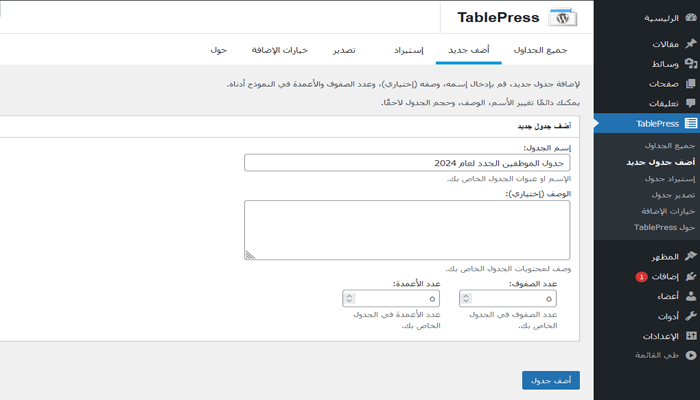Click the rows count spinner arrows
700x400 pixels.
pyautogui.click(x=466, y=299)
